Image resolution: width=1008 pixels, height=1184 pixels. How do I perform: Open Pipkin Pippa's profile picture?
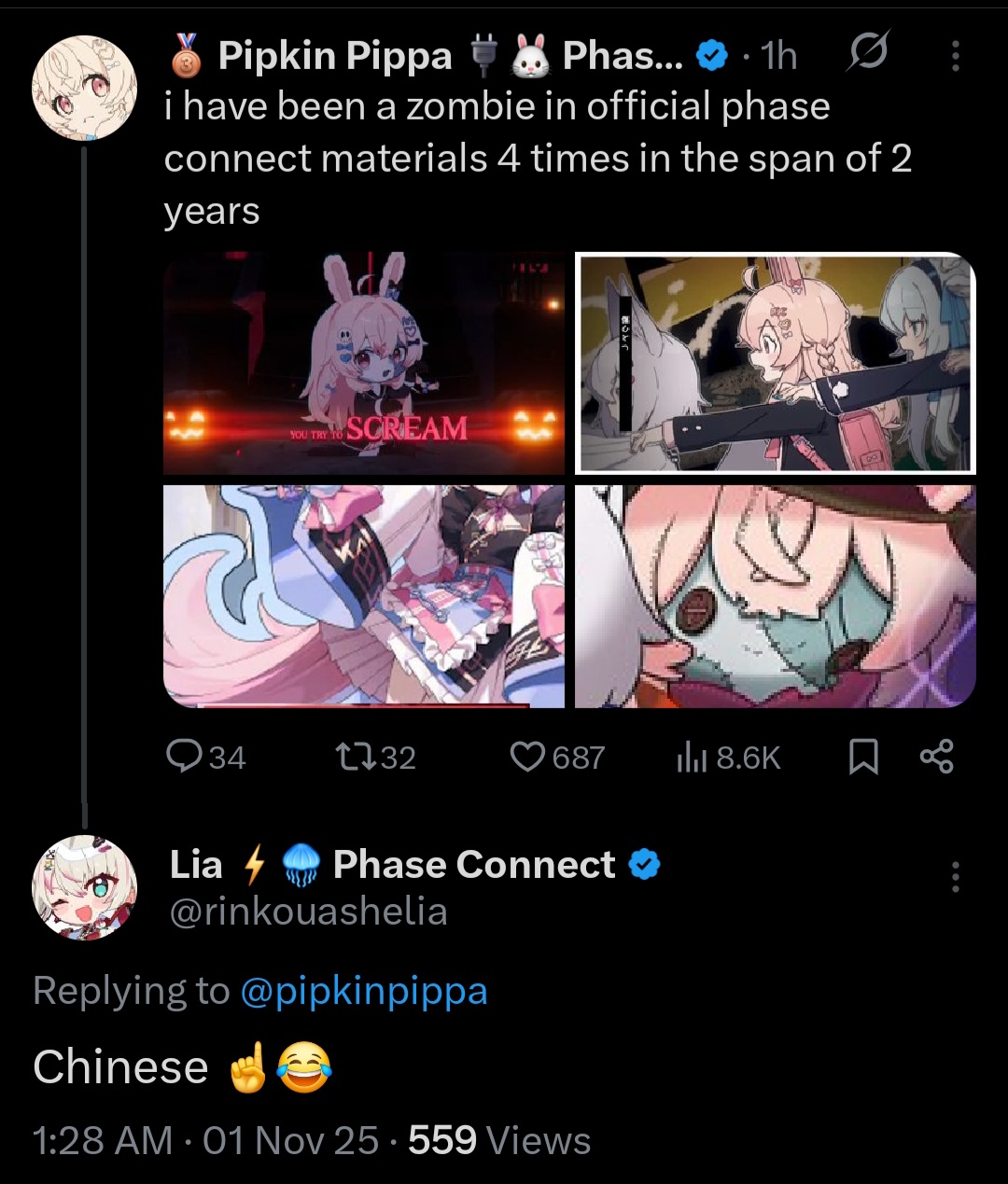84,89
